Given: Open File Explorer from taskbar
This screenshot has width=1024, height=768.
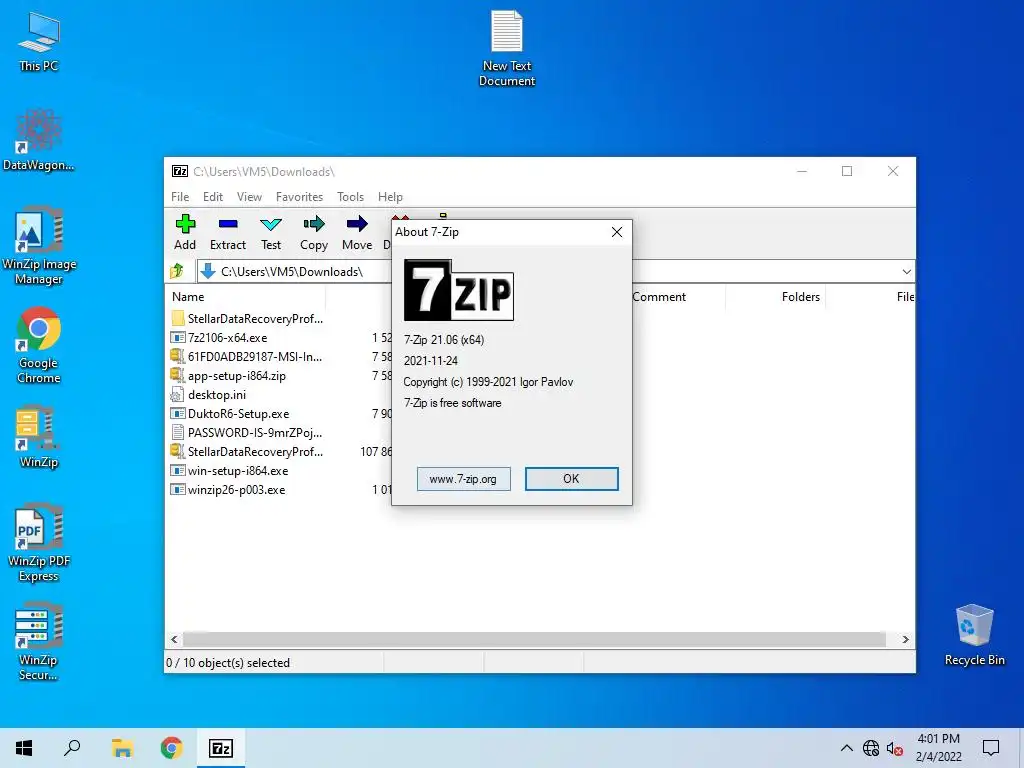Looking at the screenshot, I should (x=122, y=748).
